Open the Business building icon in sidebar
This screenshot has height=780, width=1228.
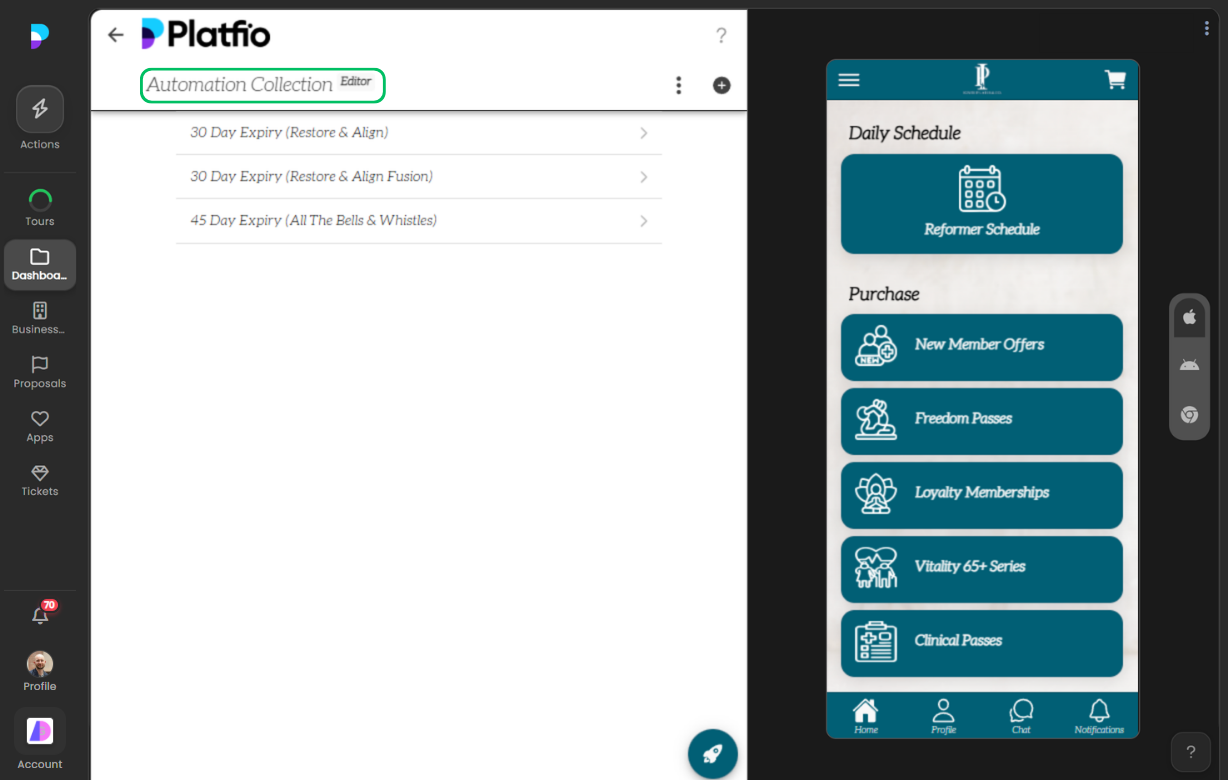40,311
